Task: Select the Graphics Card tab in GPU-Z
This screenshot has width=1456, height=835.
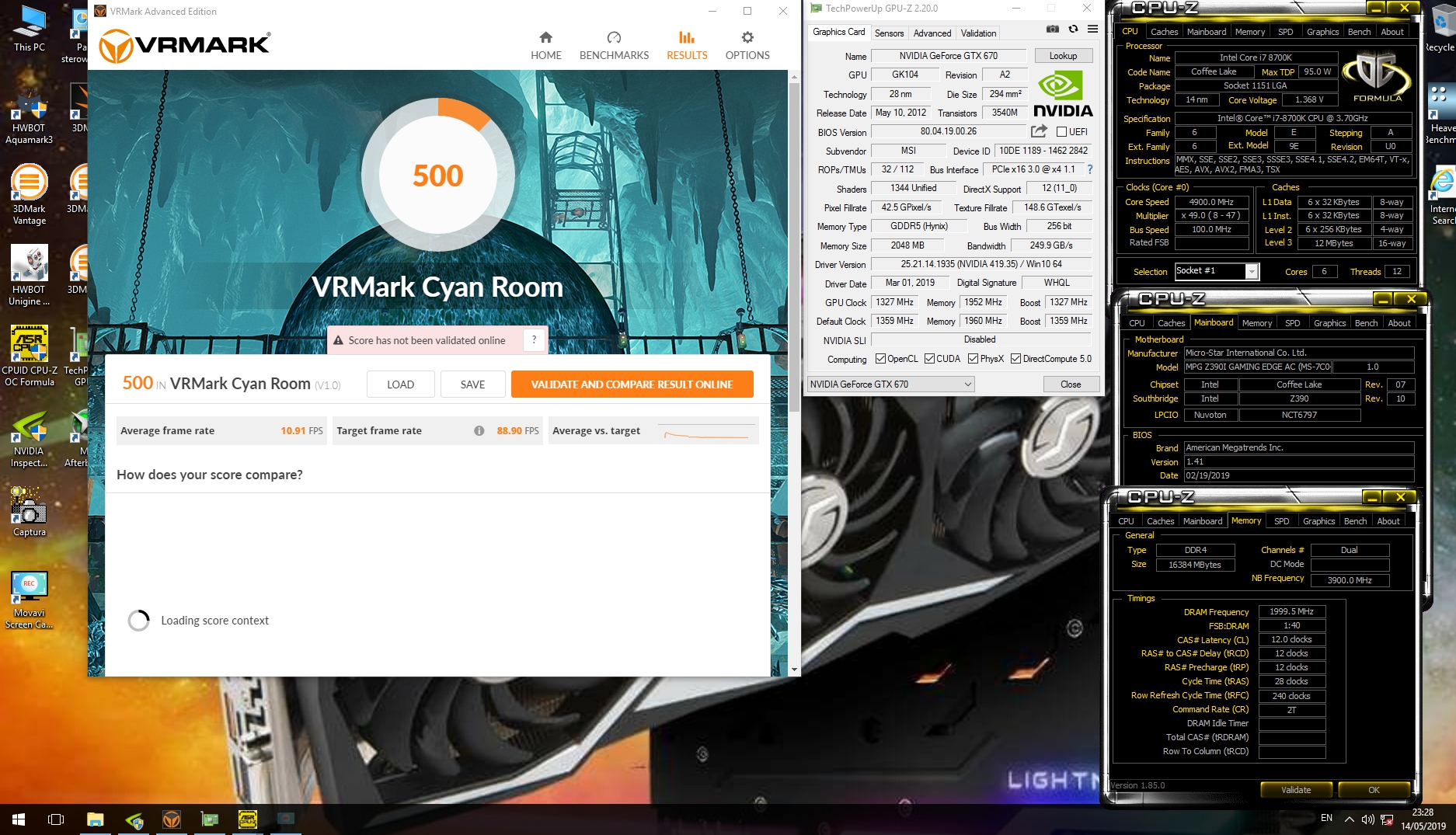Action: point(838,32)
